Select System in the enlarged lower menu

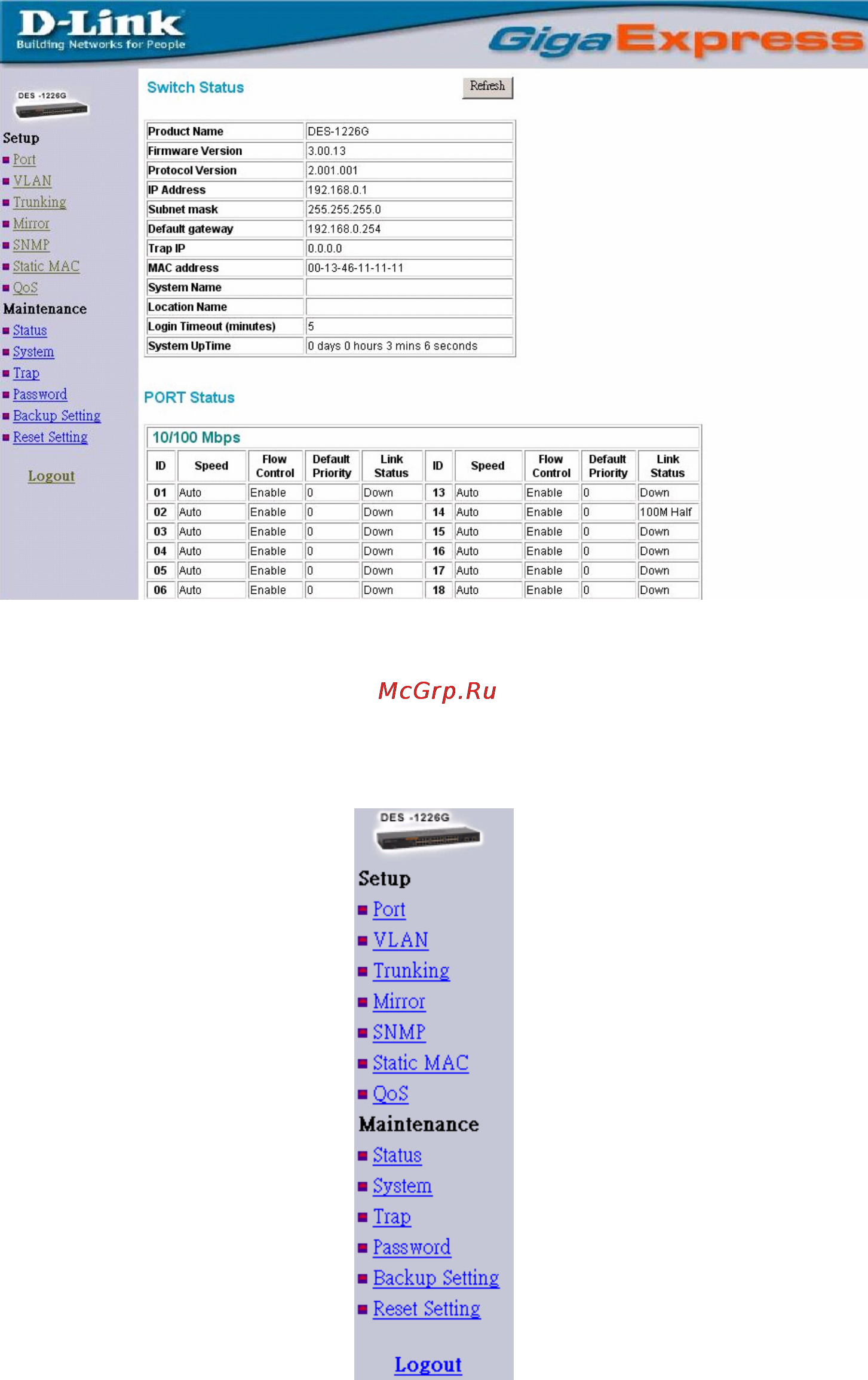pos(402,1186)
